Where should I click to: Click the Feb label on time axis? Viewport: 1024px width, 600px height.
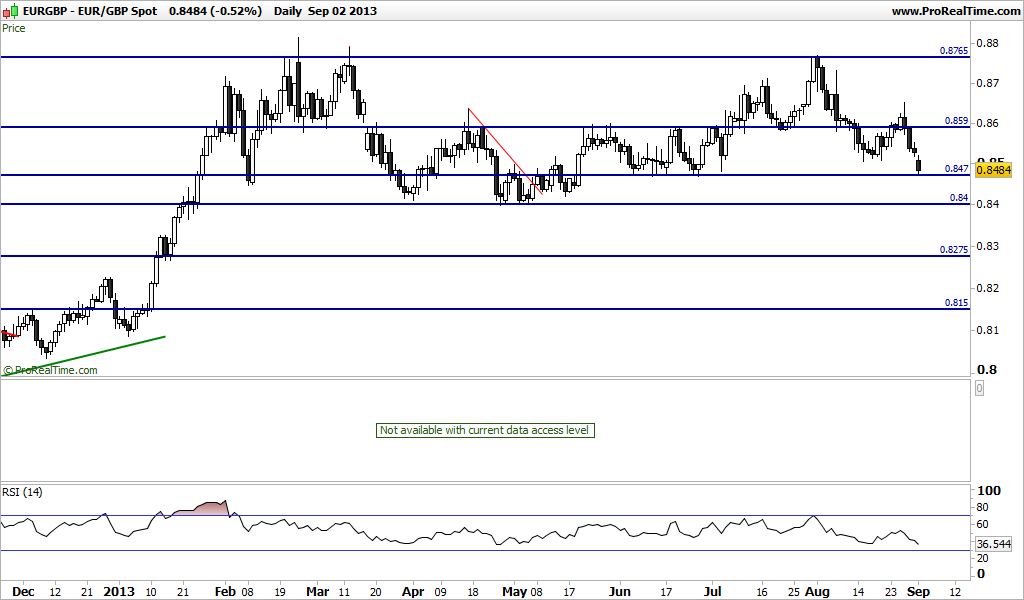(x=225, y=592)
